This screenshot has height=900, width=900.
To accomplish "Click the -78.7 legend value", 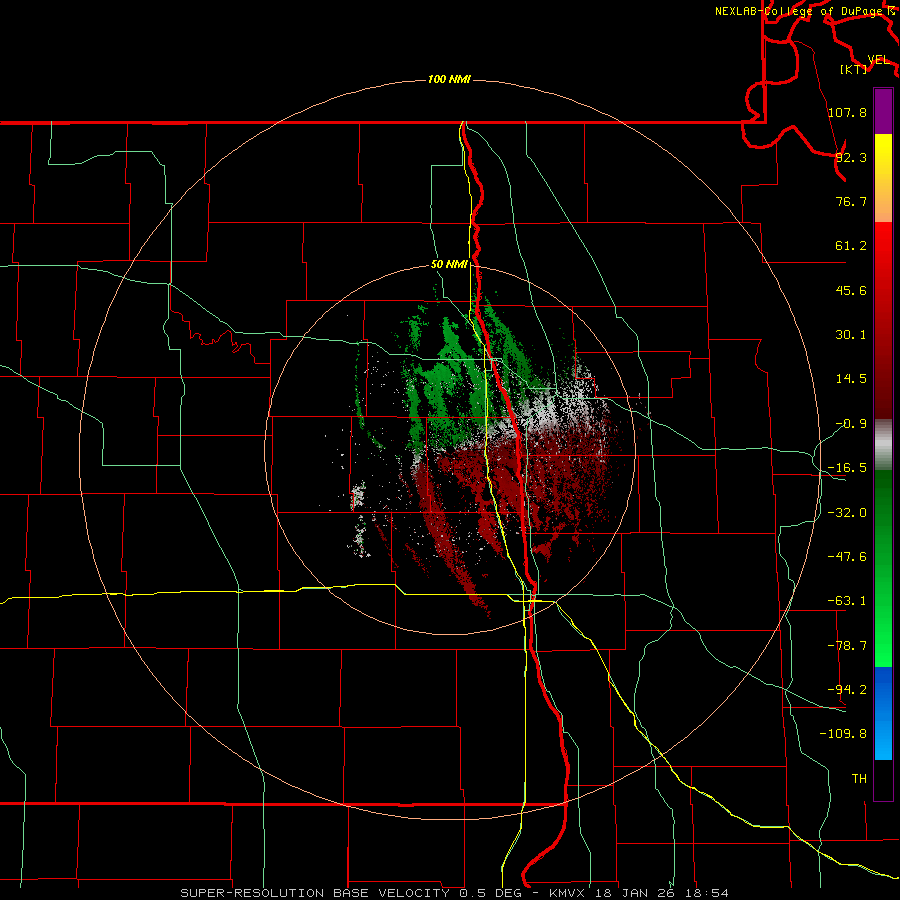I will [x=847, y=646].
